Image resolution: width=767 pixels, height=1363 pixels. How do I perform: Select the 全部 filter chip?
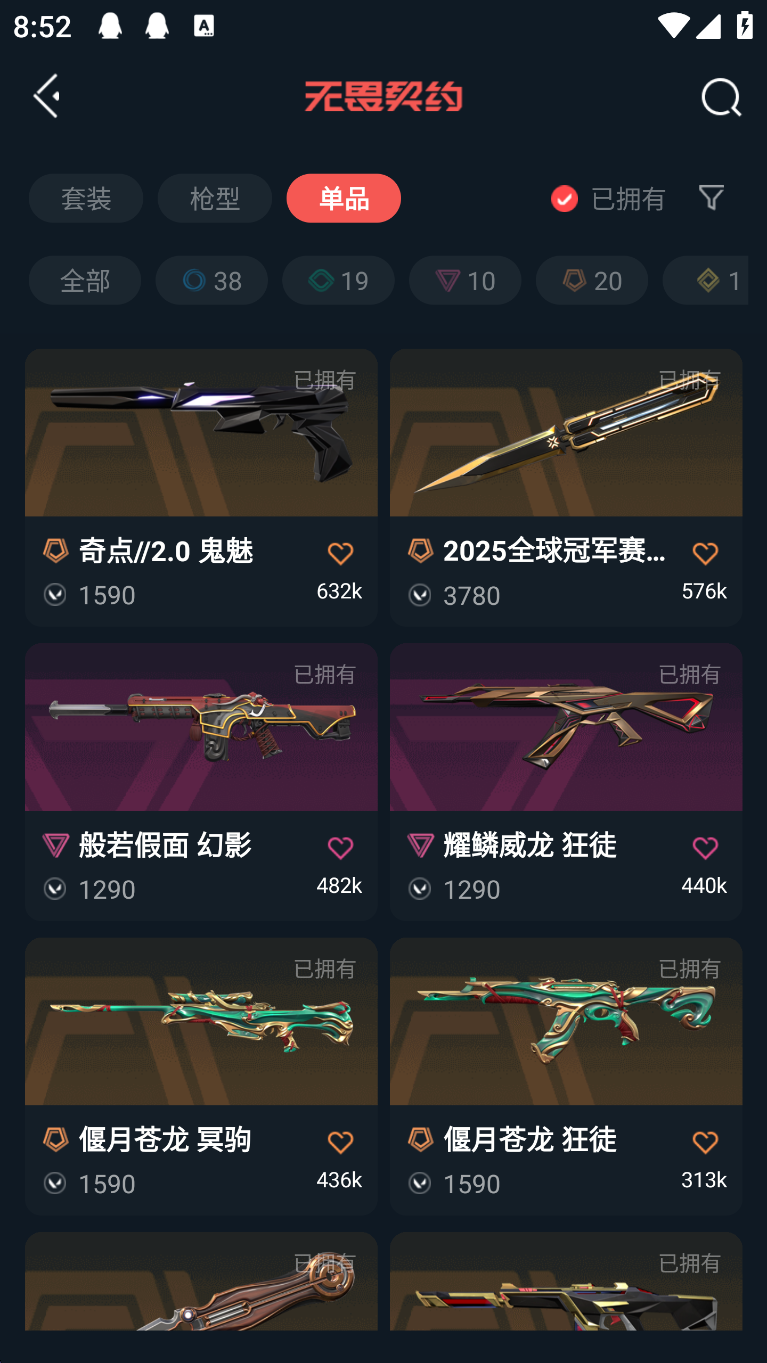(85, 280)
